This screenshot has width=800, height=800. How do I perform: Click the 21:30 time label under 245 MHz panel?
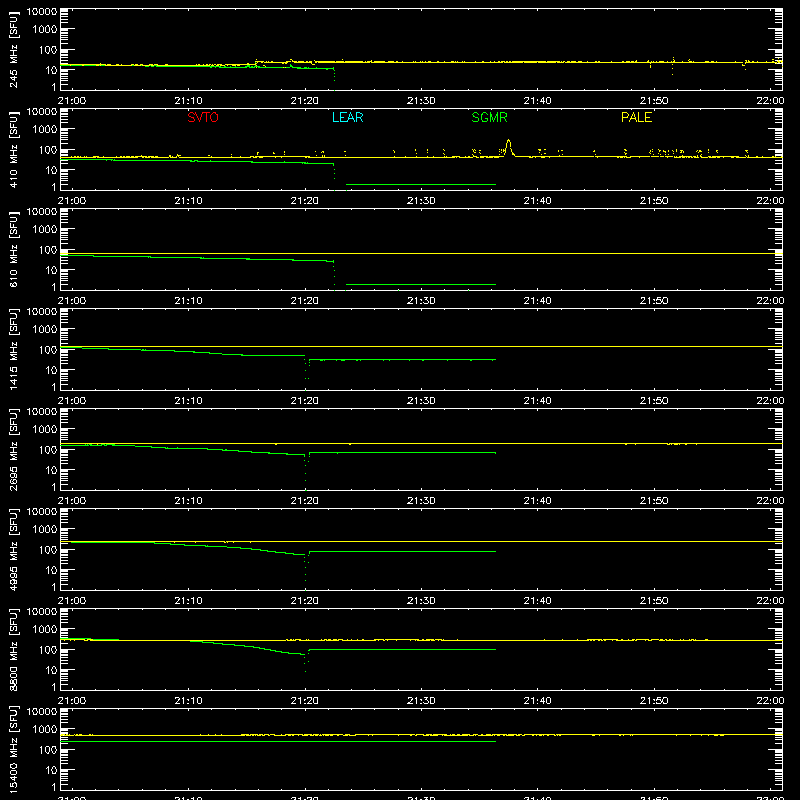coord(421,101)
